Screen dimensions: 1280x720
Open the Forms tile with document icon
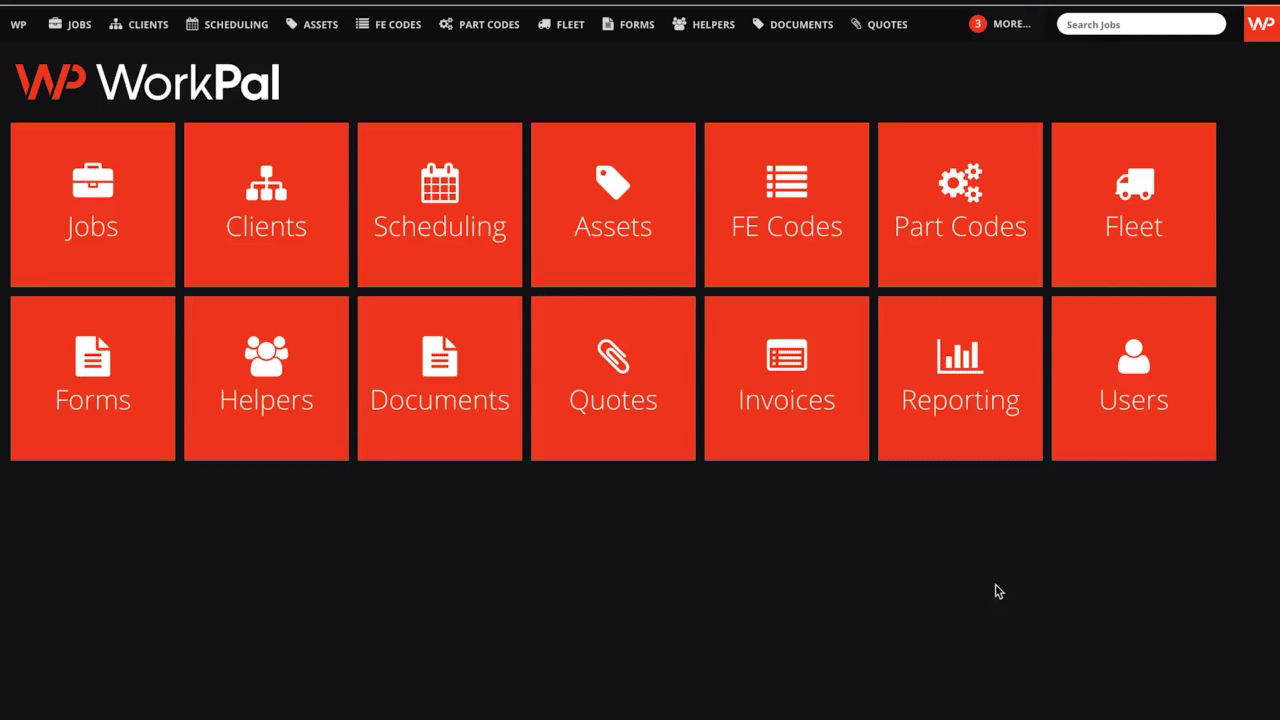point(93,378)
